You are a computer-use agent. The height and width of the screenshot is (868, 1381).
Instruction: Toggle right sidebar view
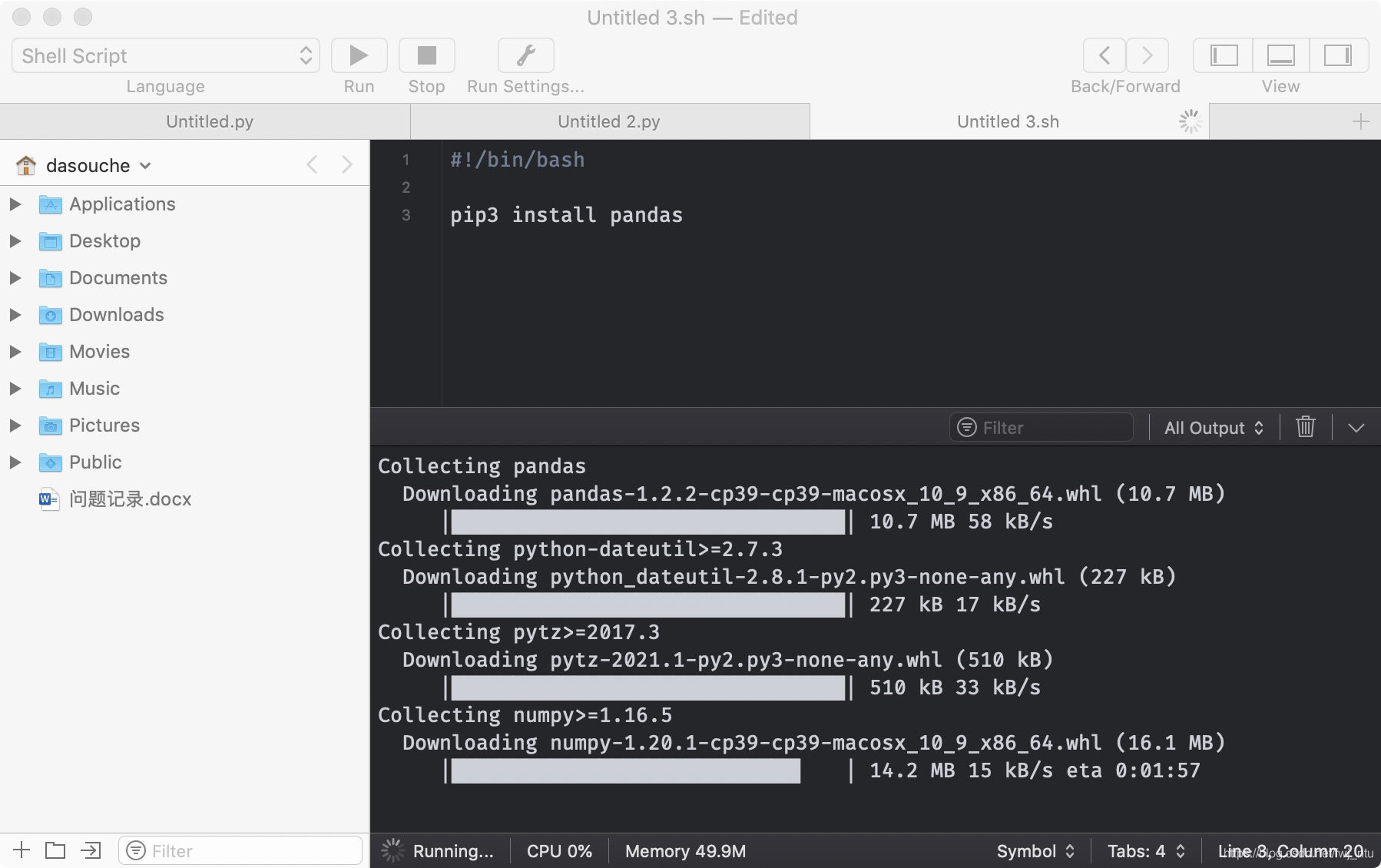(1338, 55)
